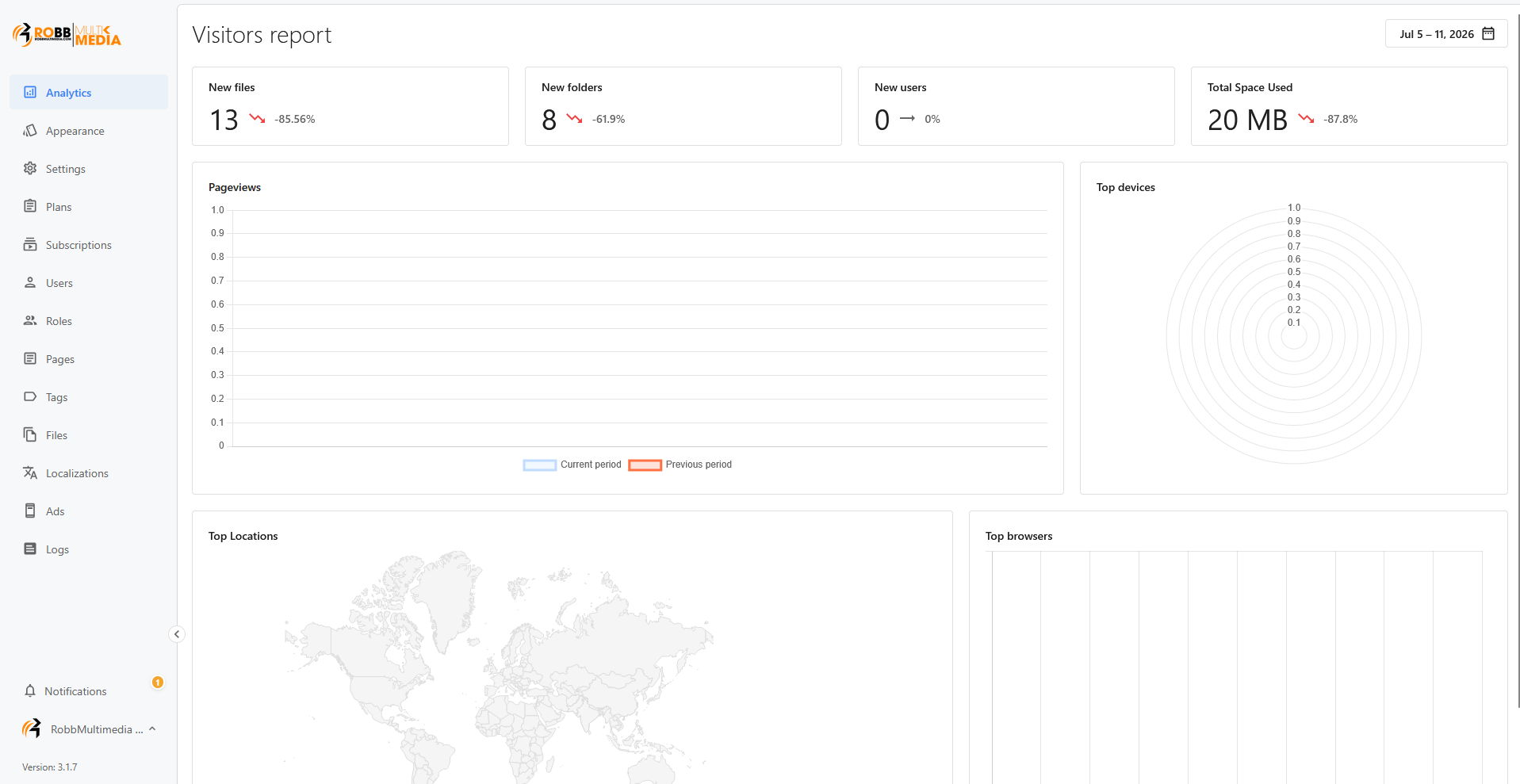Click the Subscriptions icon
Image resolution: width=1520 pixels, height=784 pixels.
pyautogui.click(x=30, y=244)
